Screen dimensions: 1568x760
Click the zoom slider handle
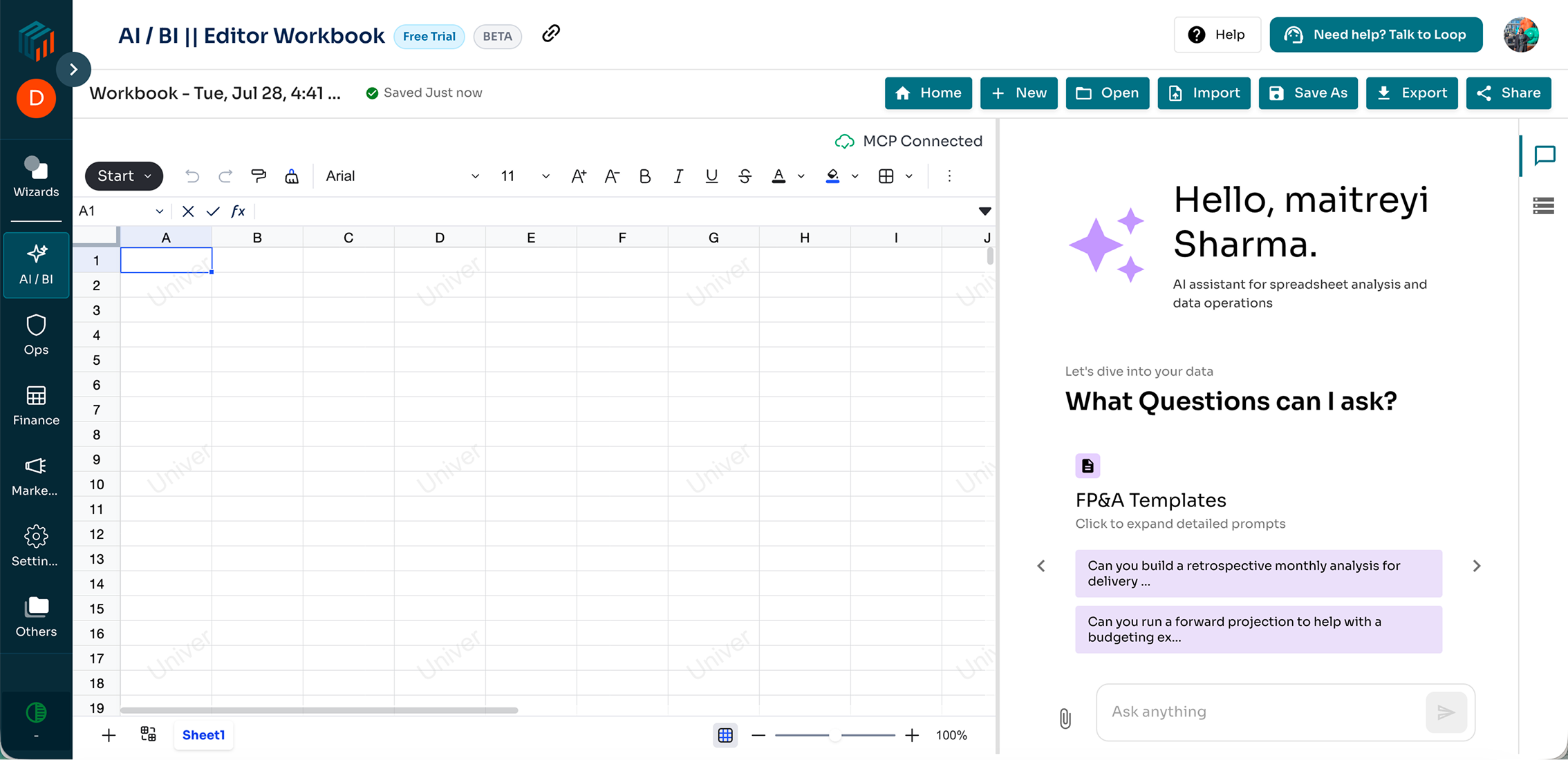(x=835, y=735)
